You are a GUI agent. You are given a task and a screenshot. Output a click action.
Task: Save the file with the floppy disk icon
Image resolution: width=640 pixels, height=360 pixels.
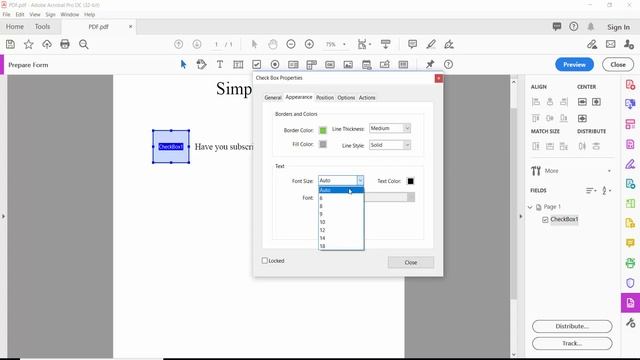click(10, 44)
